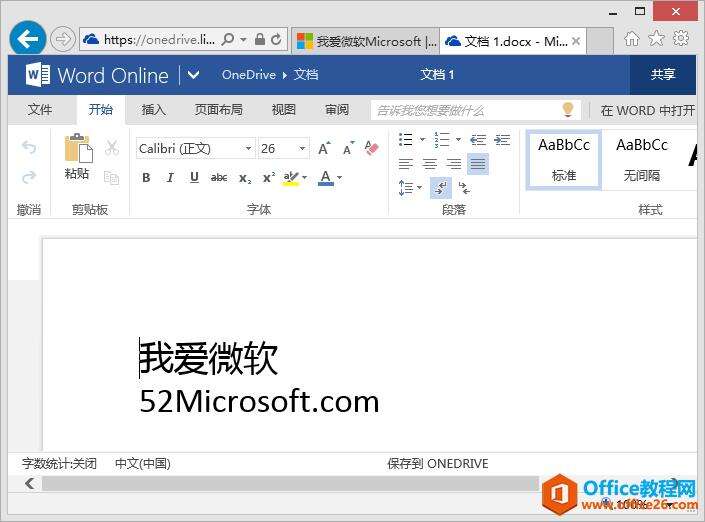Toggle justified text alignment
The image size is (705, 522).
coord(477,164)
